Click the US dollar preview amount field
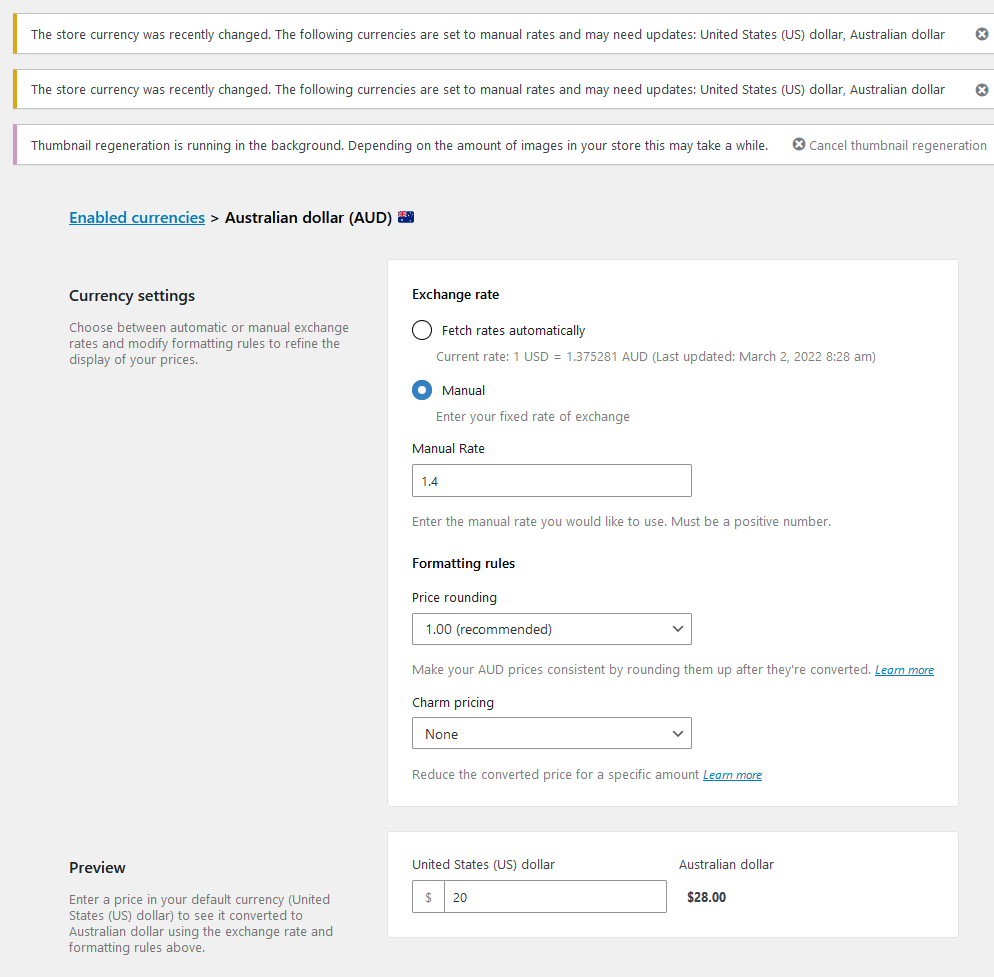 [555, 897]
